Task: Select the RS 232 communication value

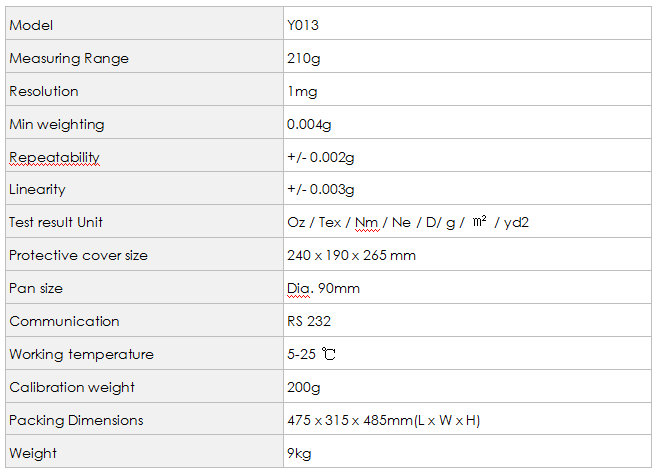Action: point(309,321)
